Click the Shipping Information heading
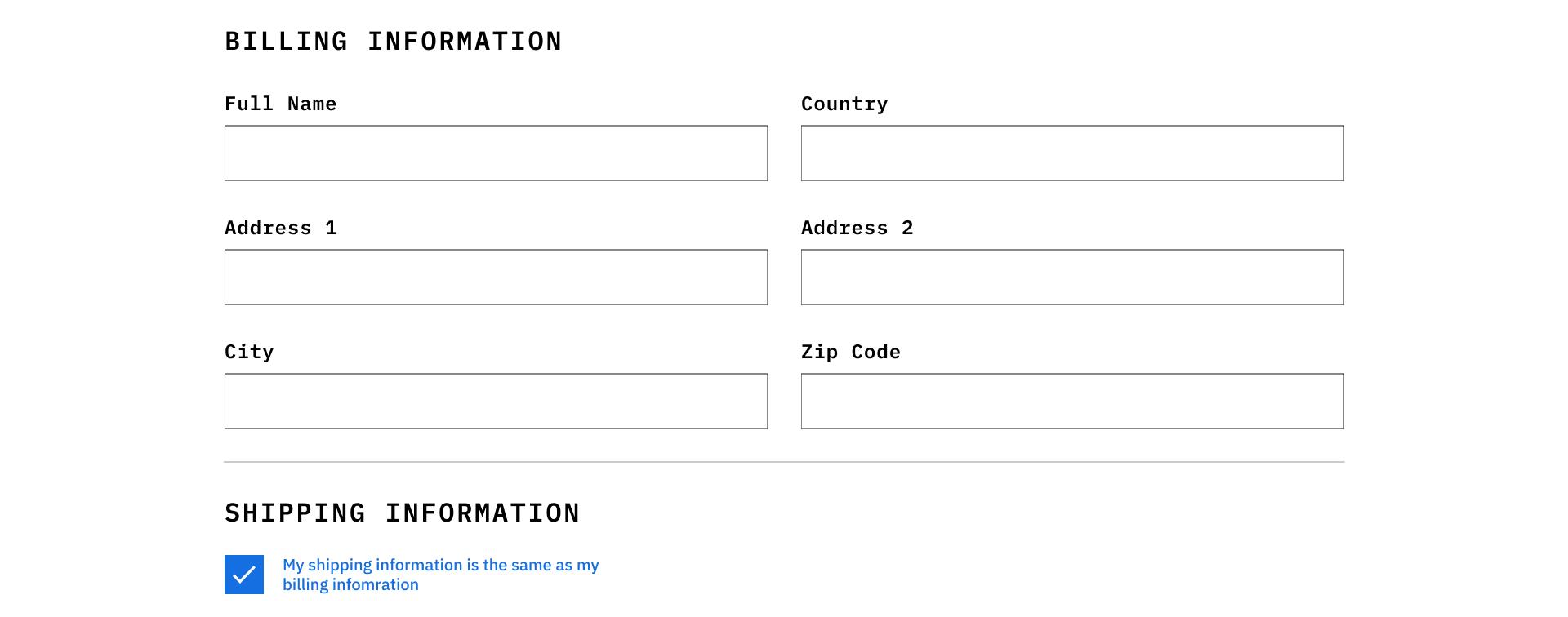1568x617 pixels. [402, 513]
